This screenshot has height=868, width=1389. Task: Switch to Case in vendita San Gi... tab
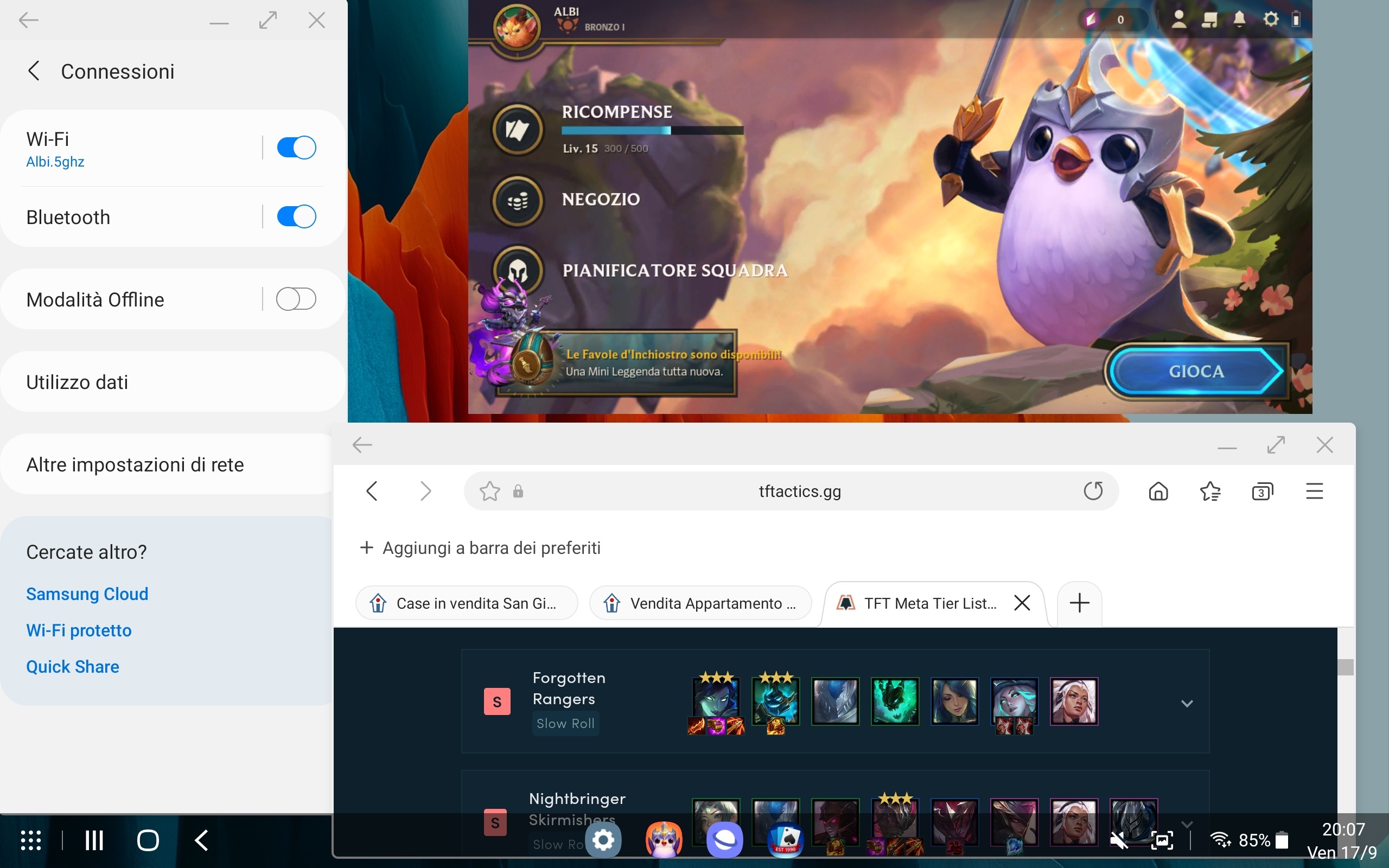pyautogui.click(x=467, y=603)
